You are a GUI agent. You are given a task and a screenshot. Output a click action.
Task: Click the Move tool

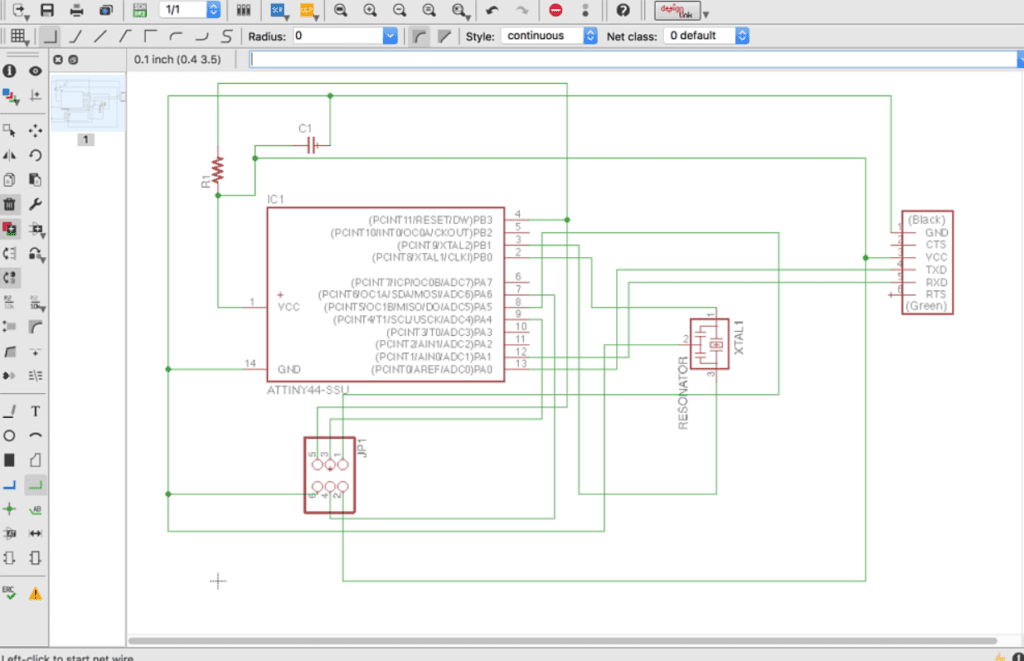pyautogui.click(x=36, y=130)
